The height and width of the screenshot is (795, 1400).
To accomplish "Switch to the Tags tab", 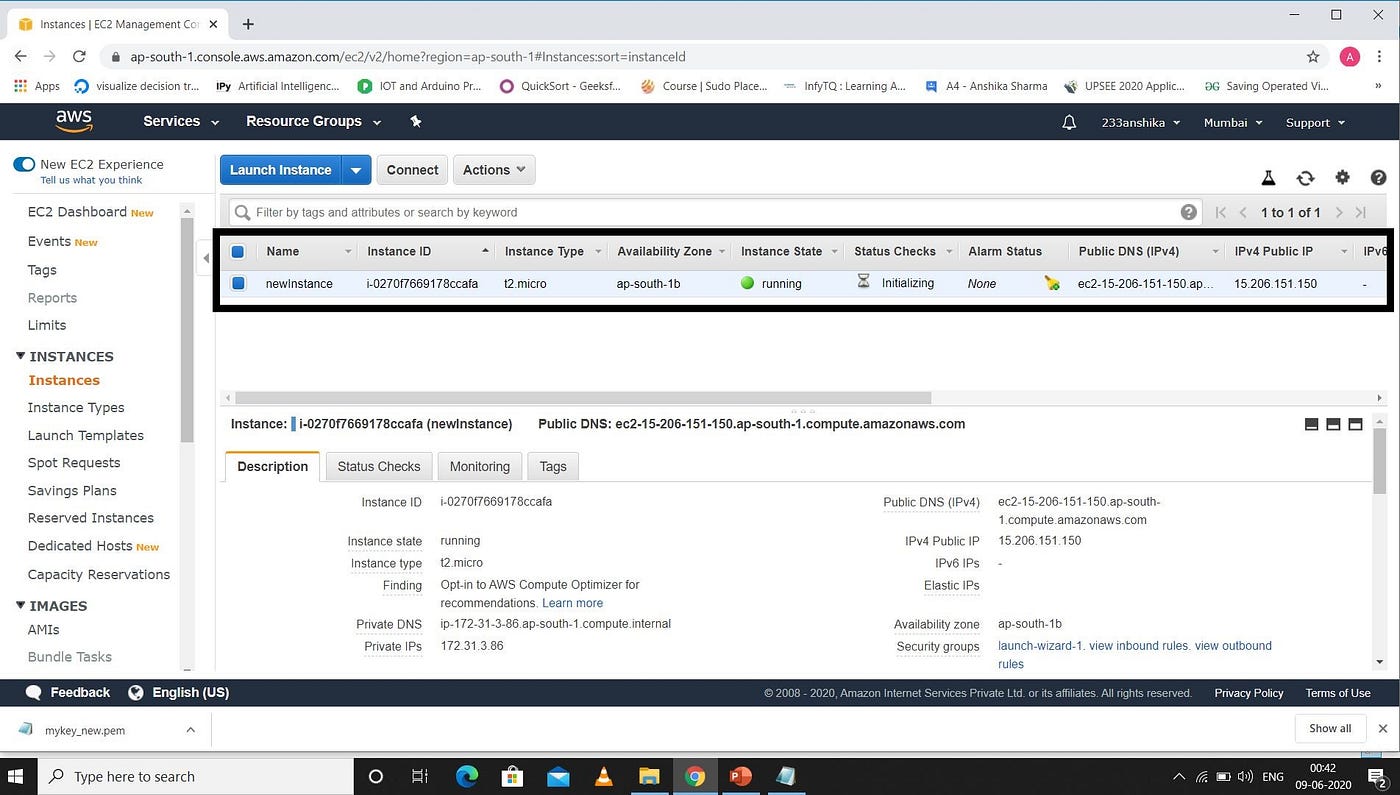I will click(x=553, y=466).
